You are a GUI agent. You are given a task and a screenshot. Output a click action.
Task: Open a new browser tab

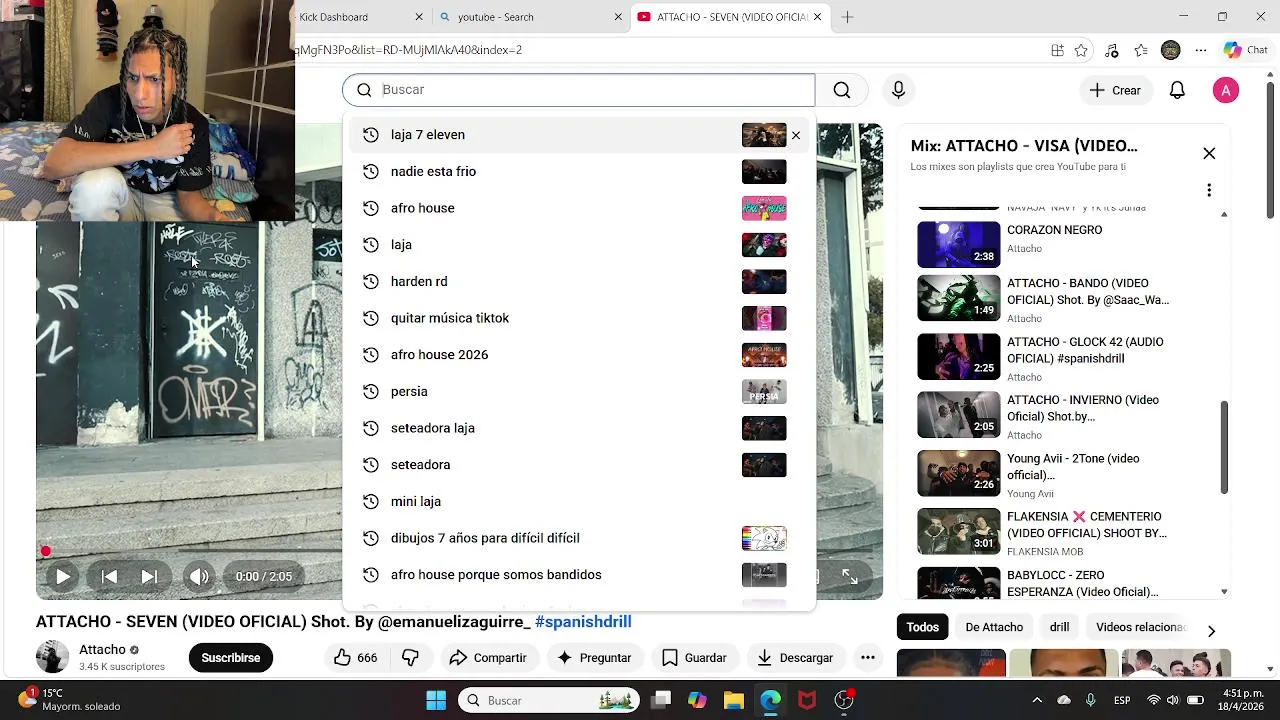(x=847, y=17)
